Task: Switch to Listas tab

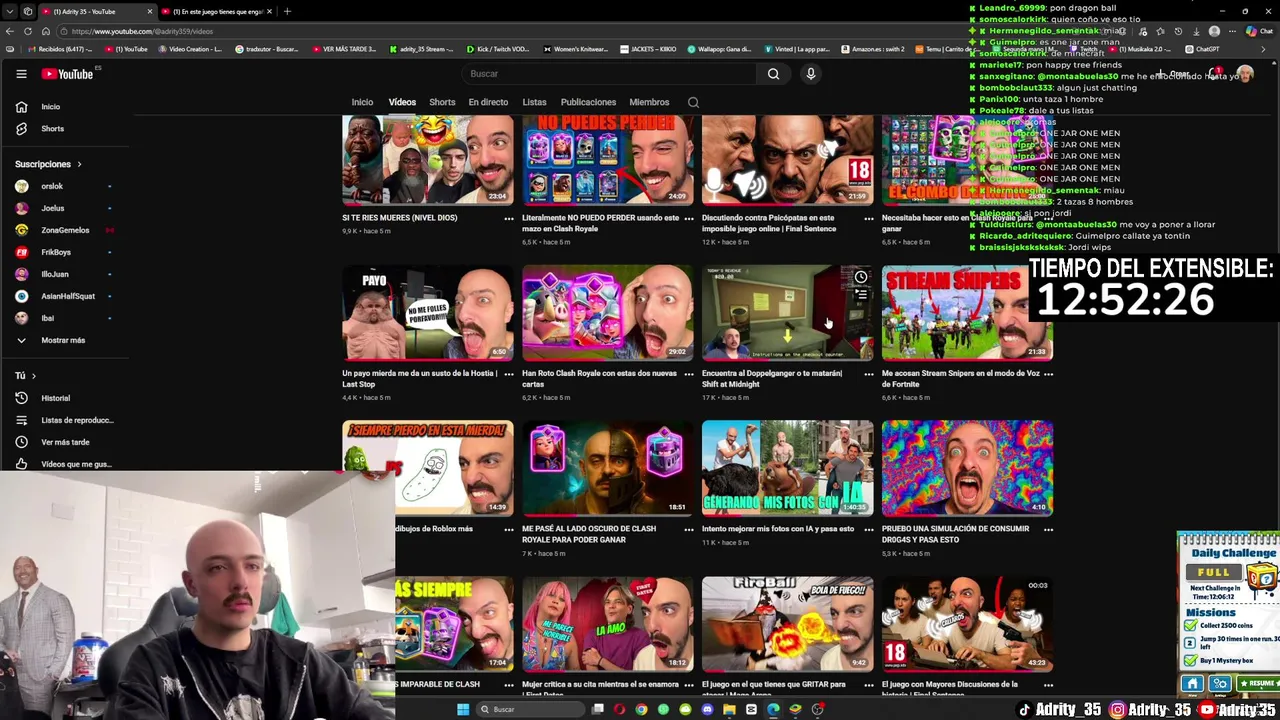Action: click(x=534, y=102)
